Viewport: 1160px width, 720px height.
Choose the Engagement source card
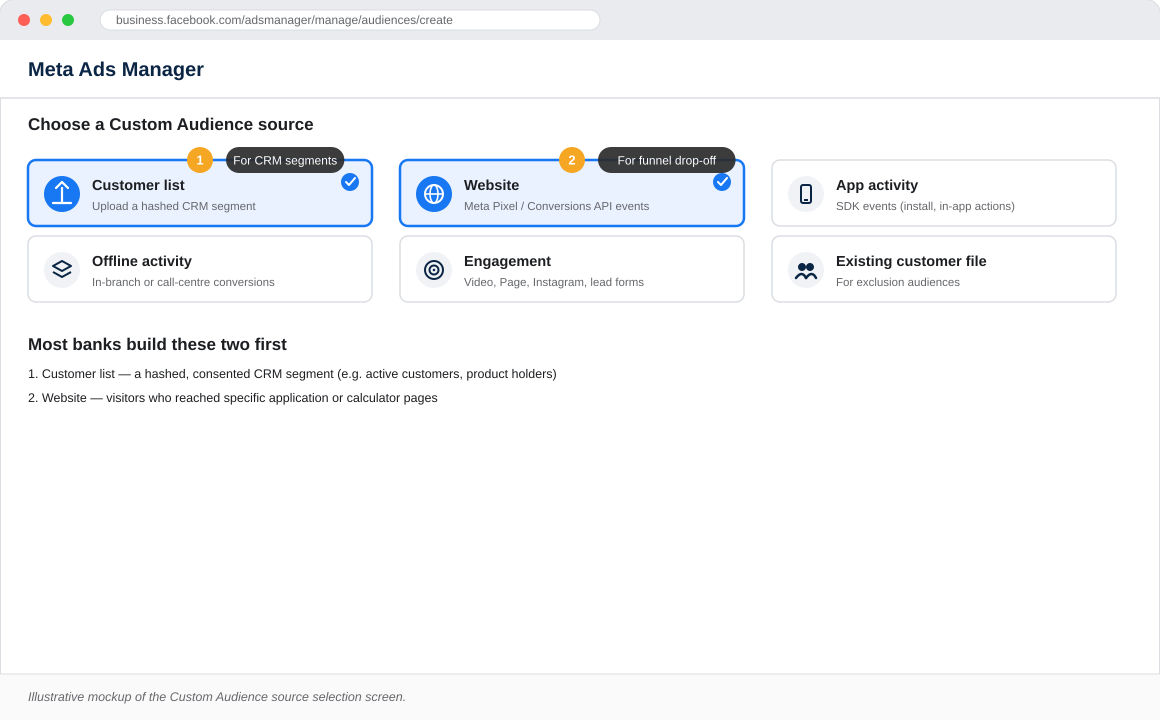click(572, 269)
